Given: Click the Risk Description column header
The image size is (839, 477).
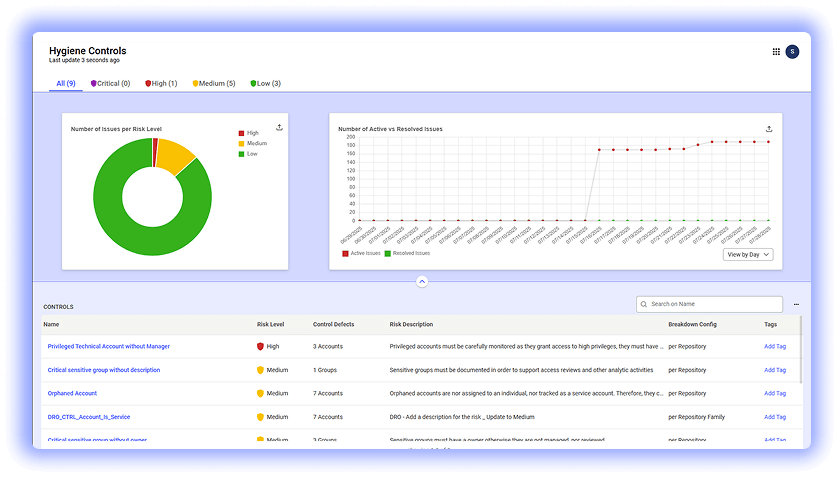Looking at the screenshot, I should tap(411, 324).
